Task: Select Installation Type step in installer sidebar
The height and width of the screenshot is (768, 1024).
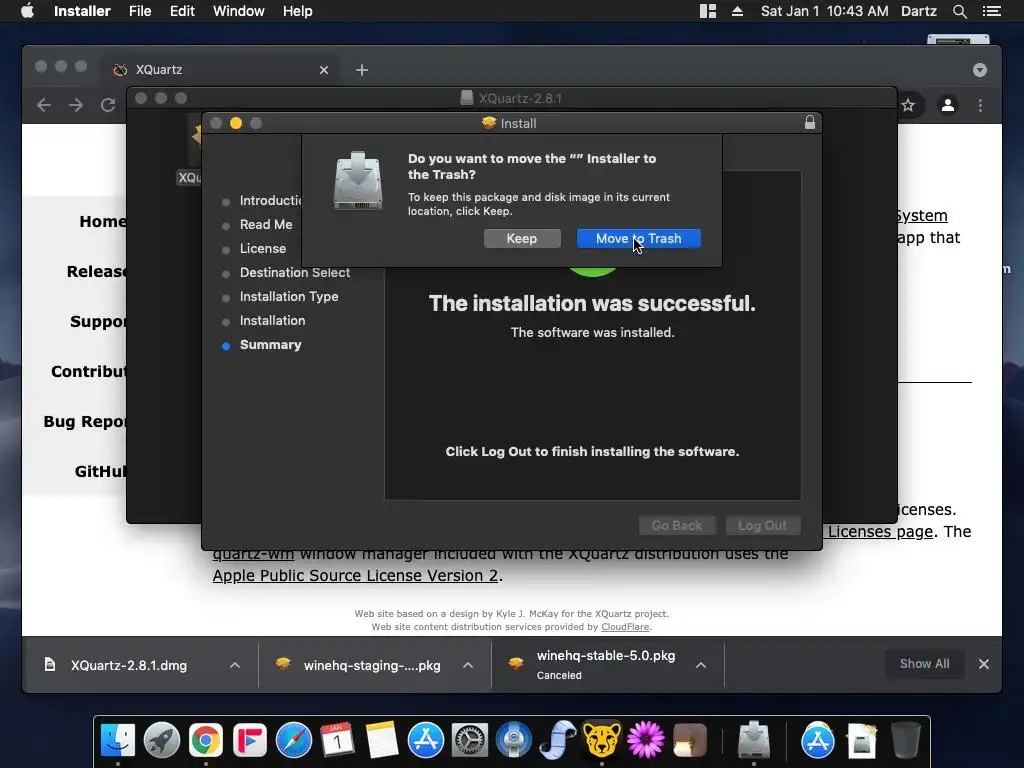Action: click(x=289, y=296)
